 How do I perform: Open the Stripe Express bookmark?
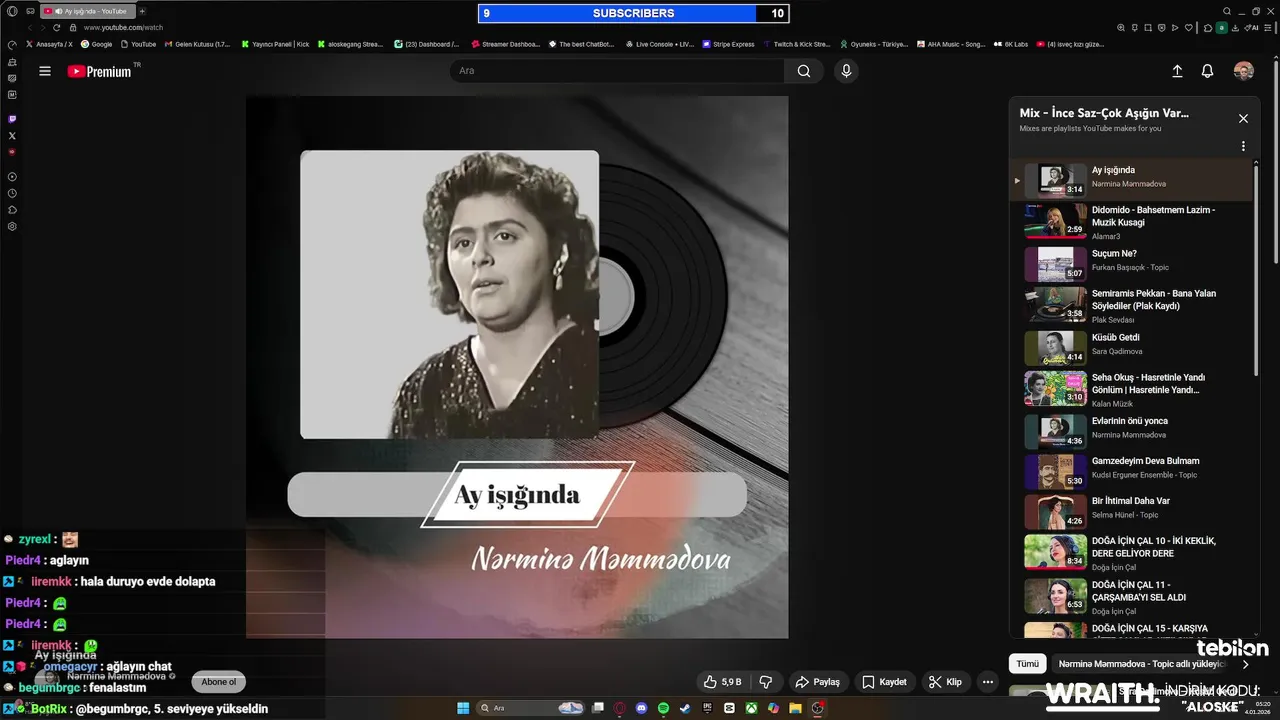pyautogui.click(x=729, y=44)
